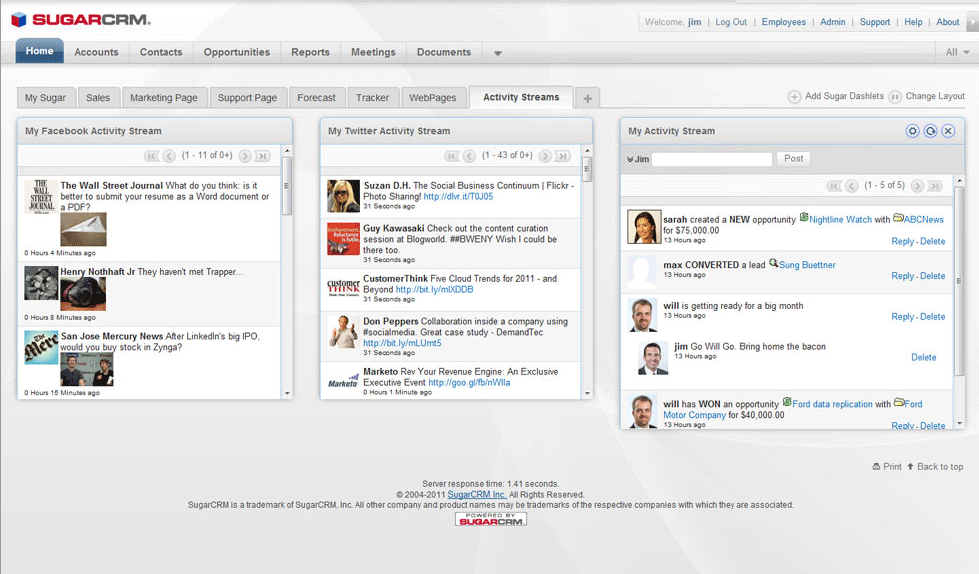Refresh the My Activity Stream dashlet
This screenshot has height=574, width=979.
[x=930, y=131]
